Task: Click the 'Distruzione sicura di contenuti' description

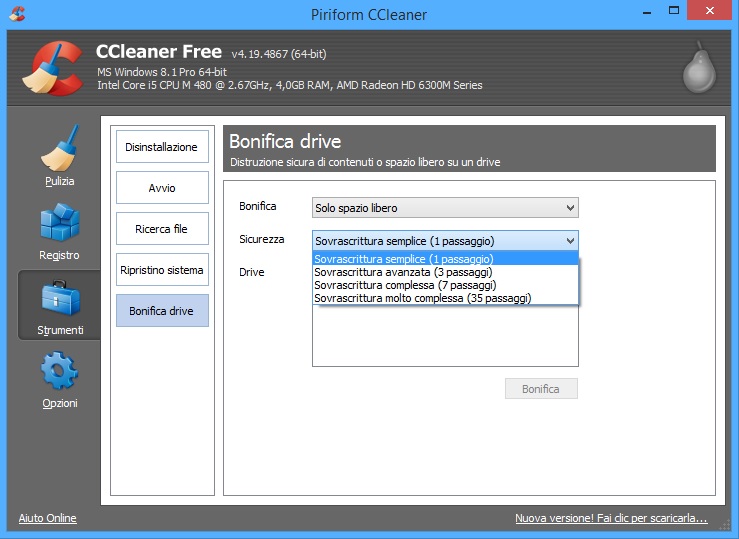Action: click(x=365, y=162)
